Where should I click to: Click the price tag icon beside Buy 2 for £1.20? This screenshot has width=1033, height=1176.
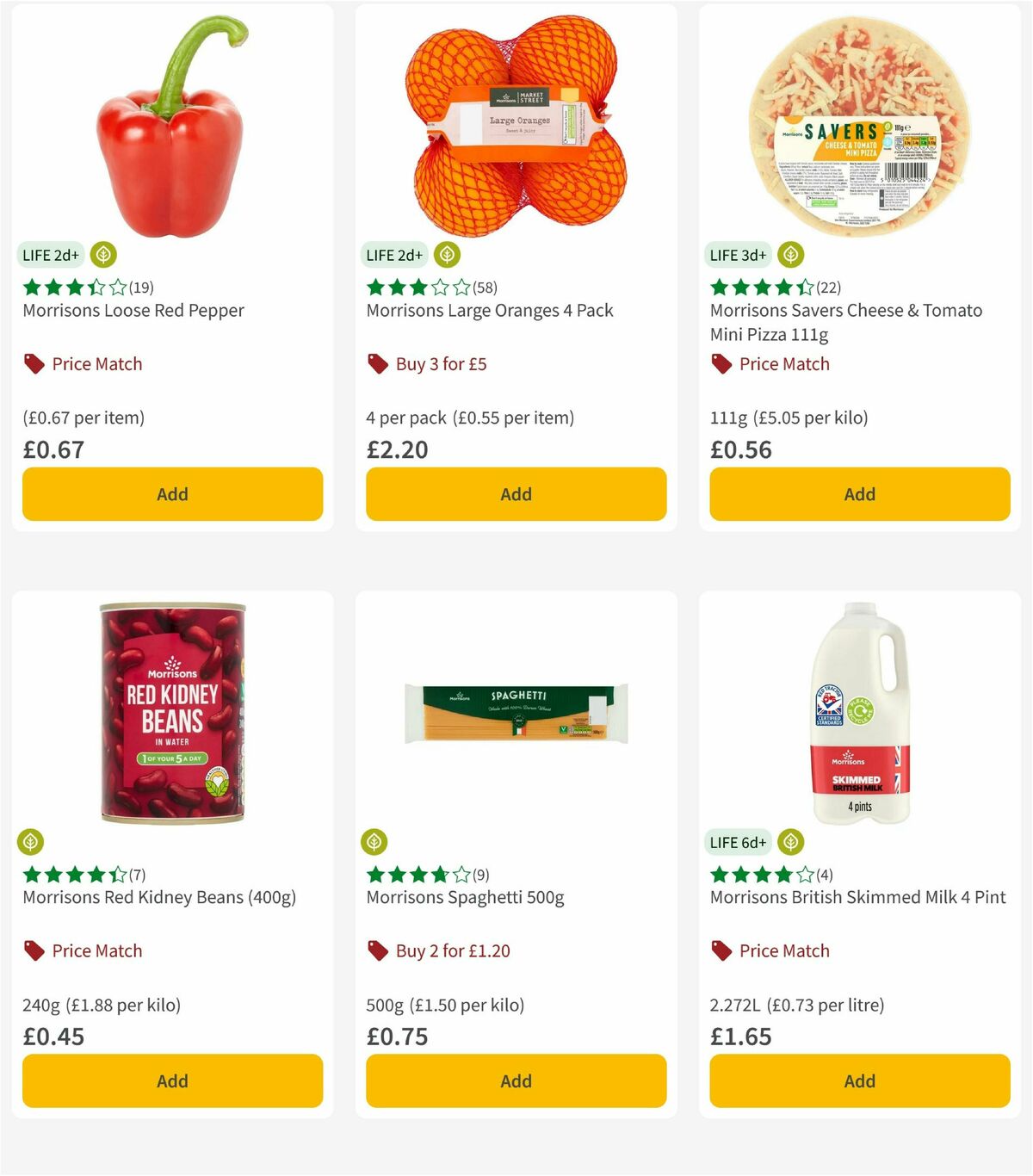click(x=377, y=950)
